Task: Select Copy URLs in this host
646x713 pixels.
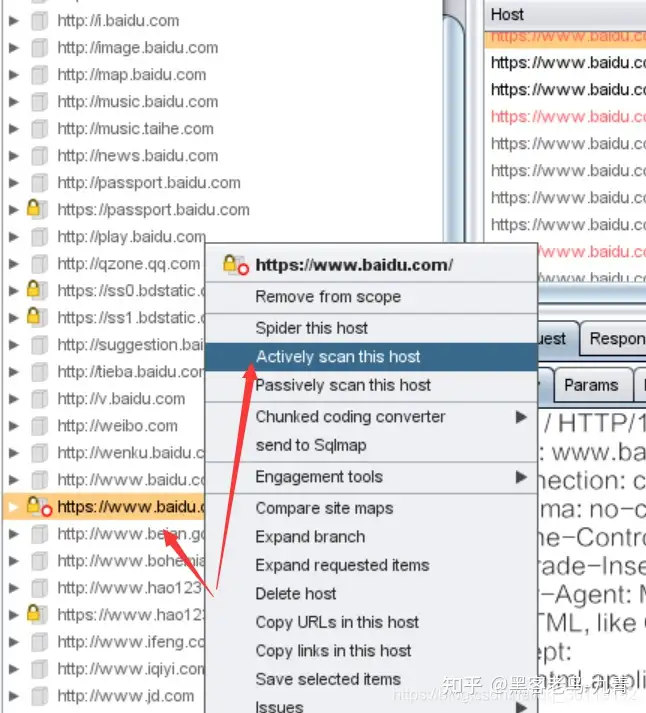Action: (371, 623)
